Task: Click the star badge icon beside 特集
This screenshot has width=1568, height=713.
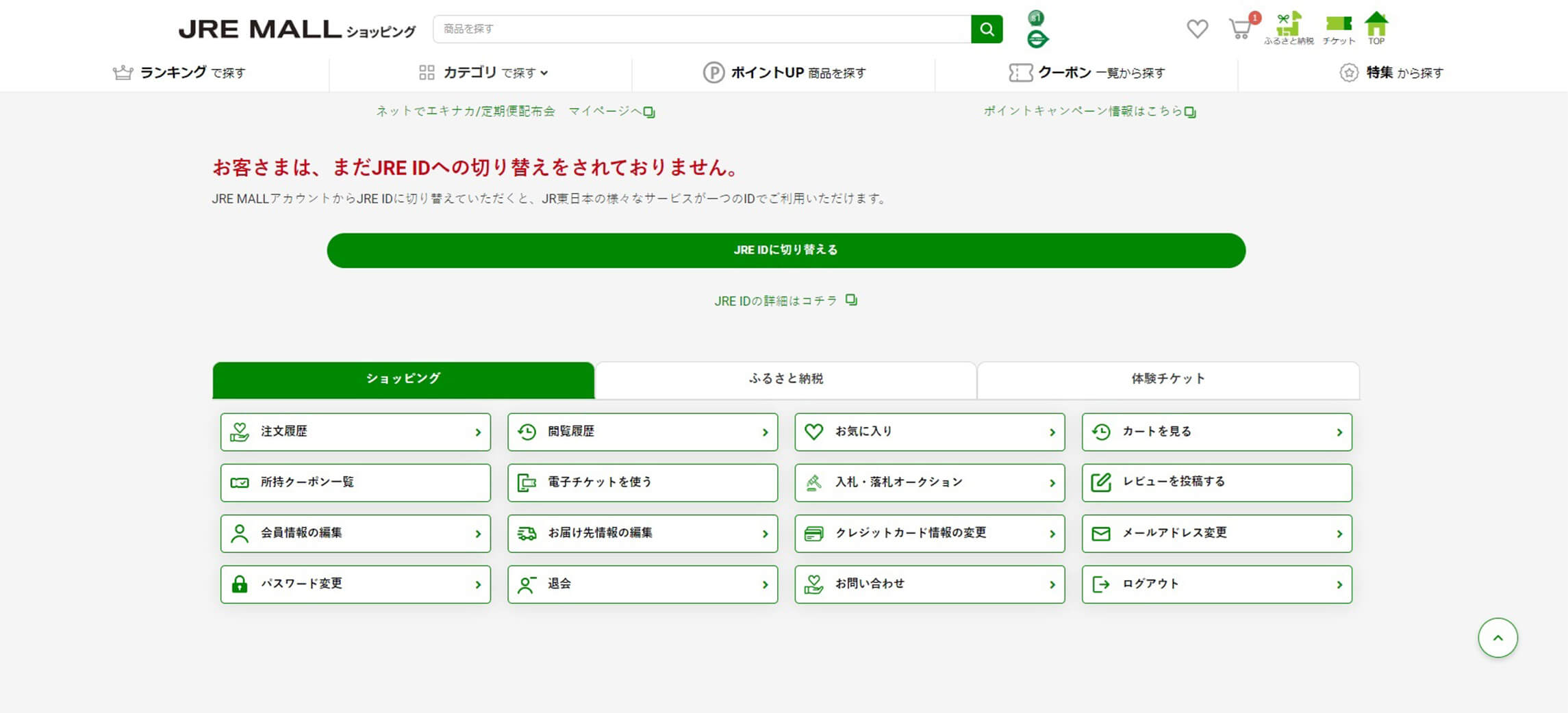Action: [1349, 73]
